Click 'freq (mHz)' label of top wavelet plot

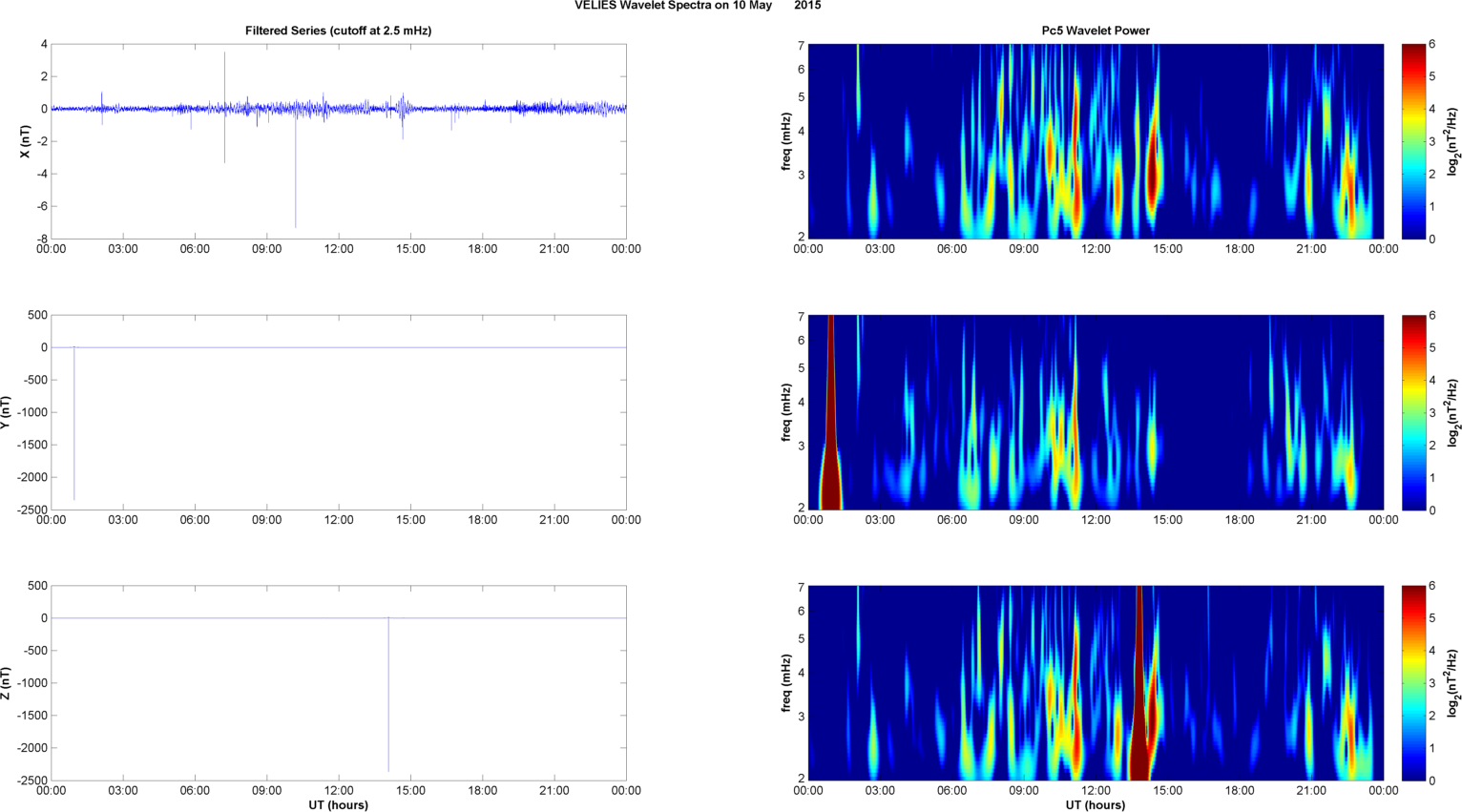[x=785, y=141]
